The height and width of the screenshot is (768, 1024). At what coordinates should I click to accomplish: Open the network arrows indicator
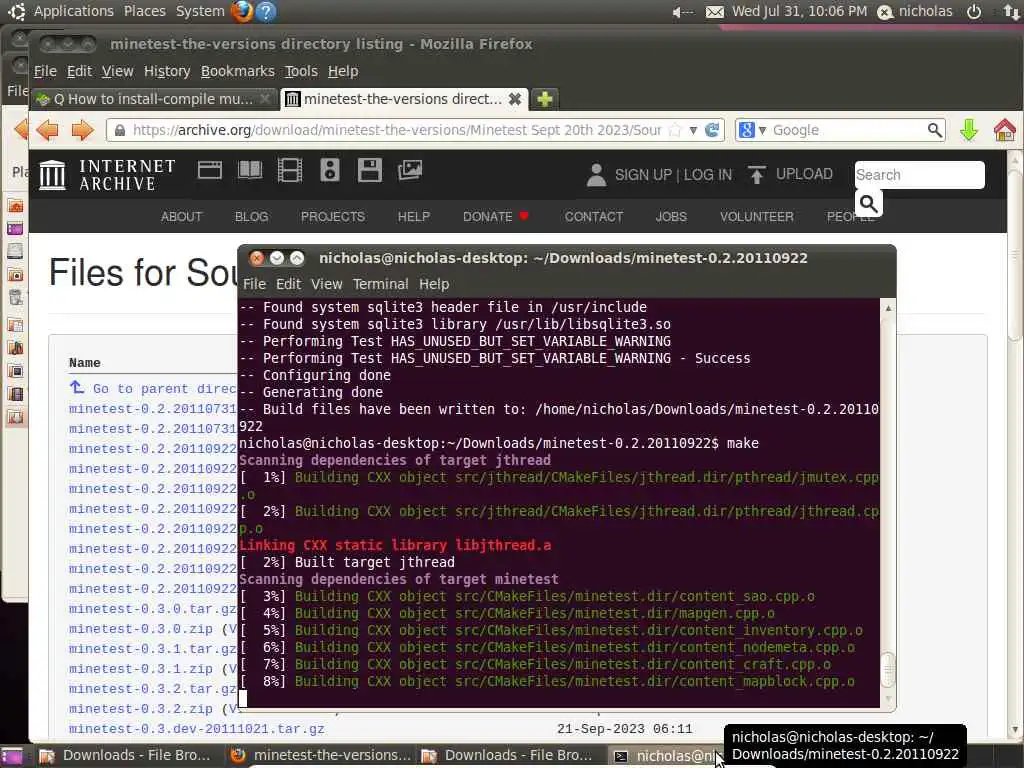[x=1012, y=12]
